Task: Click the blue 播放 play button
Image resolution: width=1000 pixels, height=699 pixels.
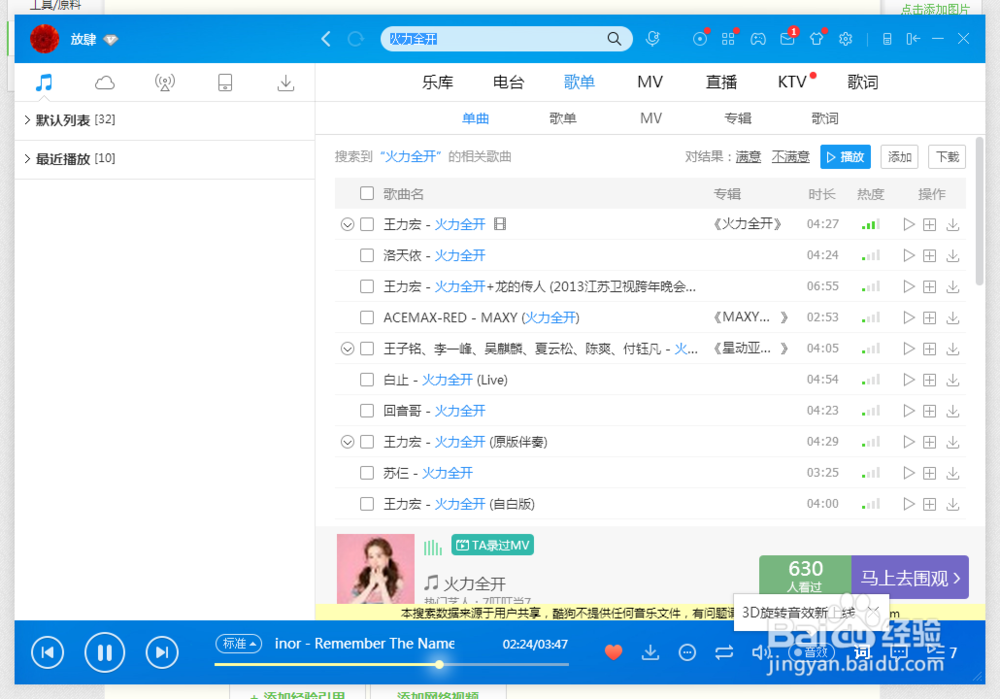Action: pyautogui.click(x=845, y=157)
